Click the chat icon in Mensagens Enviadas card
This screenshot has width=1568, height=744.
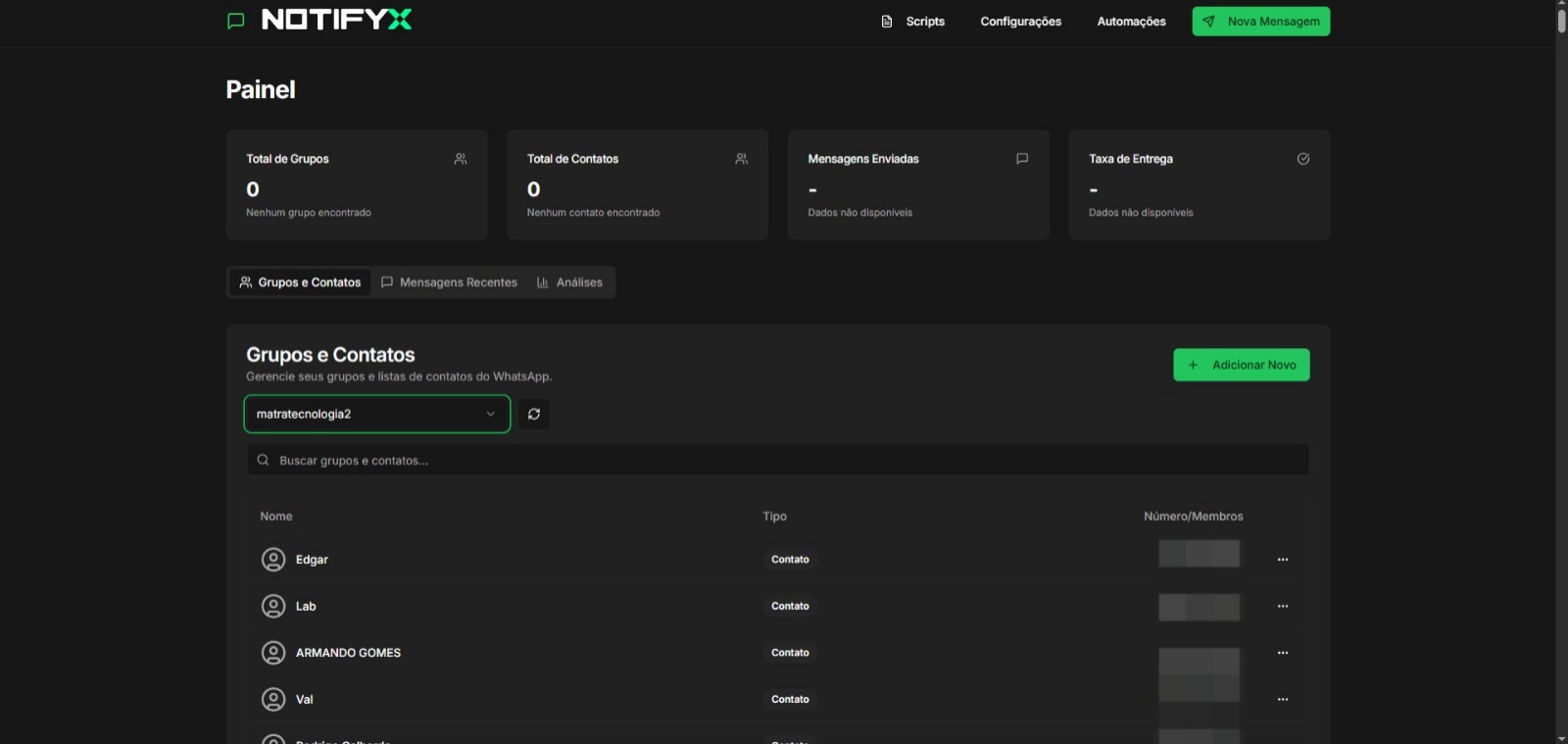pos(1022,159)
